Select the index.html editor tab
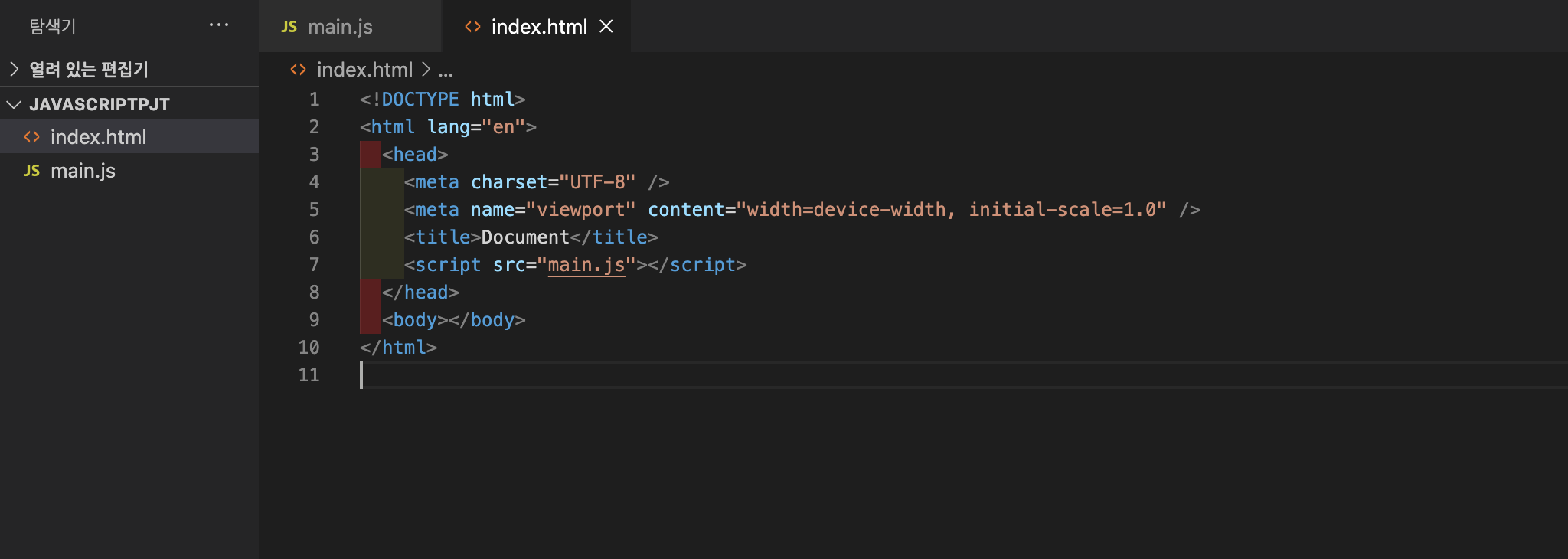Viewport: 1568px width, 559px height. pyautogui.click(x=536, y=27)
